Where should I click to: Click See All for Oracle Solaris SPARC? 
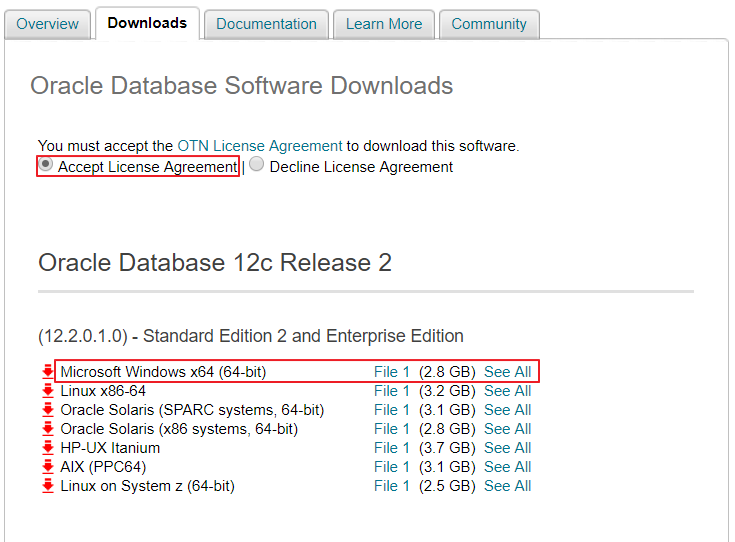[x=508, y=410]
